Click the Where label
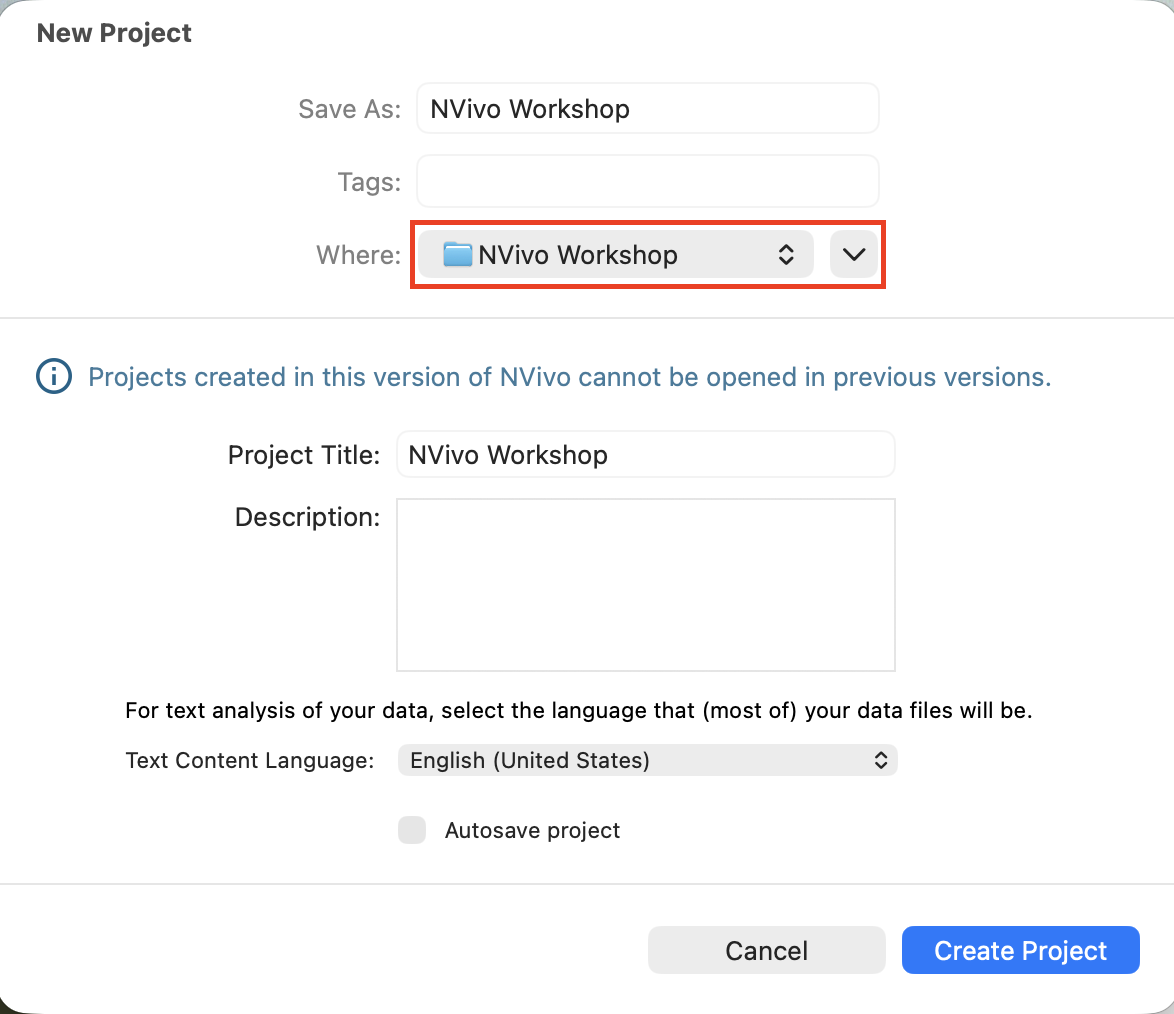This screenshot has width=1174, height=1014. tap(359, 255)
